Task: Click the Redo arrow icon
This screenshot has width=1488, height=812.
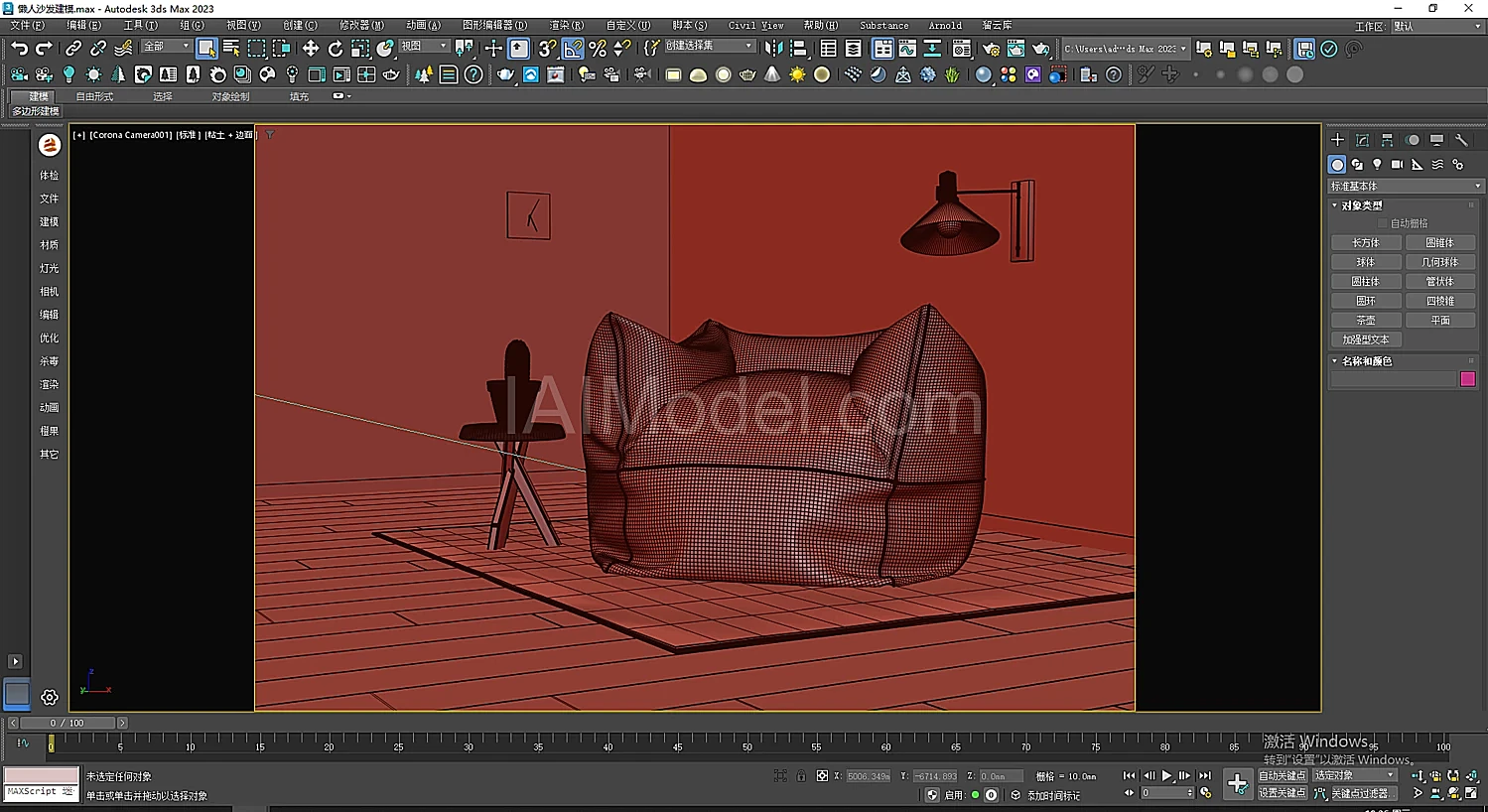Action: (x=44, y=48)
